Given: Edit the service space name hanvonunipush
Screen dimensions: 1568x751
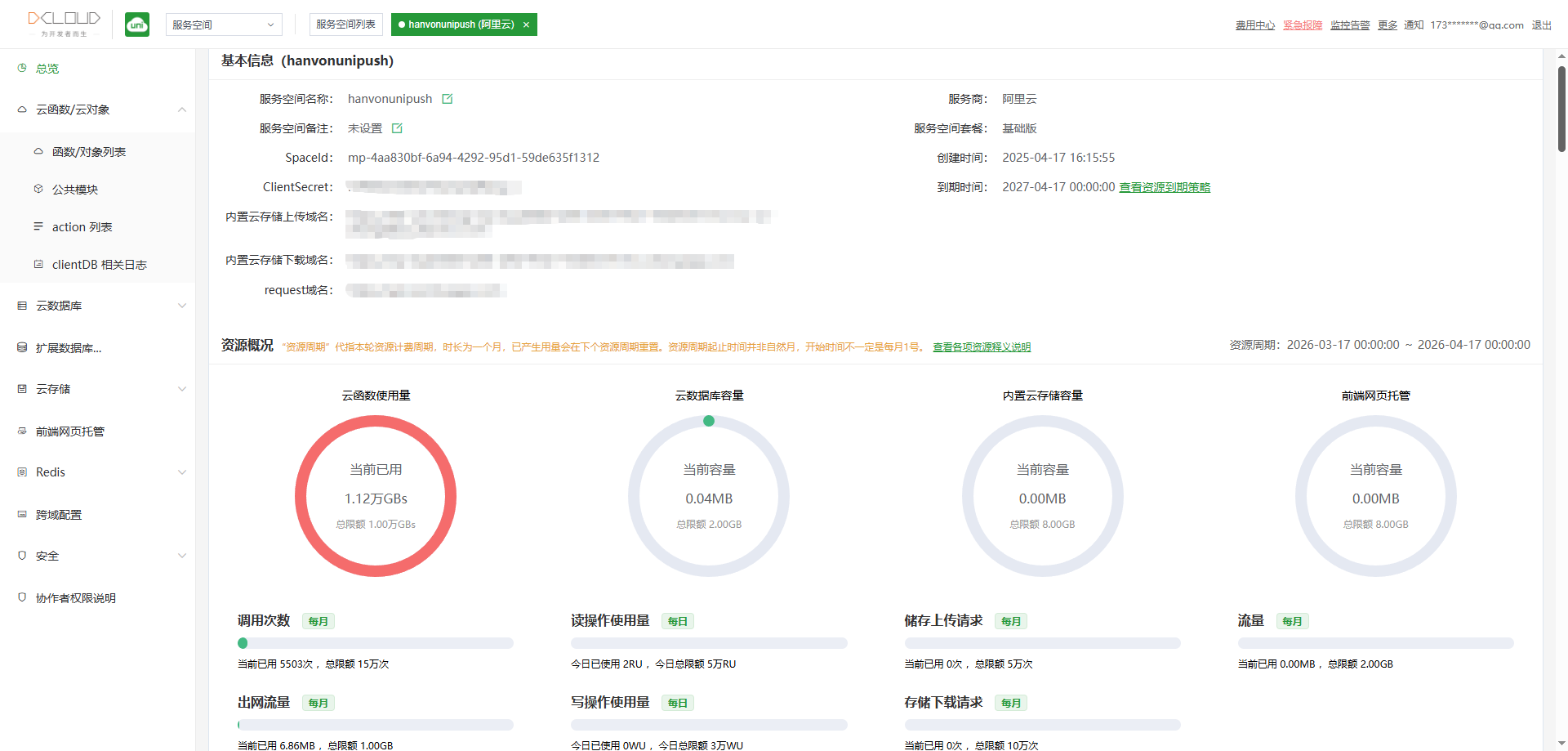Looking at the screenshot, I should tap(448, 99).
